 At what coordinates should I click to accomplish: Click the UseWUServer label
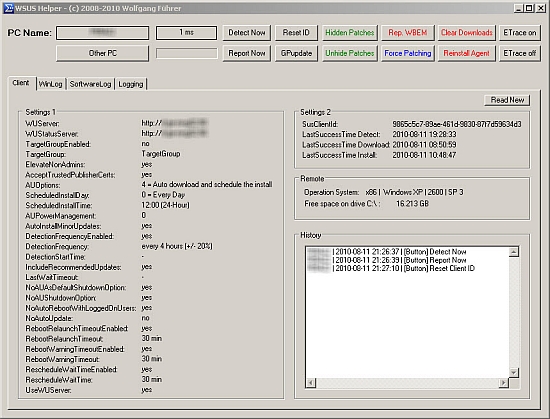pos(48,390)
